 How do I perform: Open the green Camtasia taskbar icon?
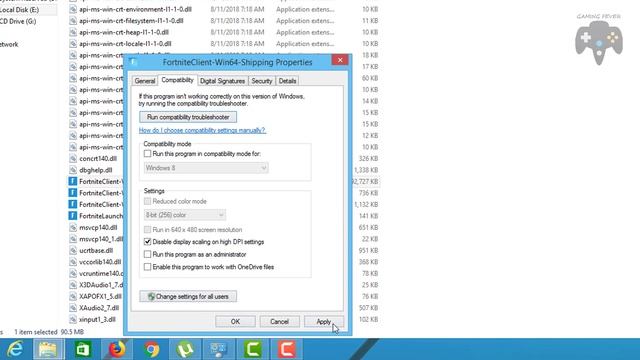click(x=253, y=349)
